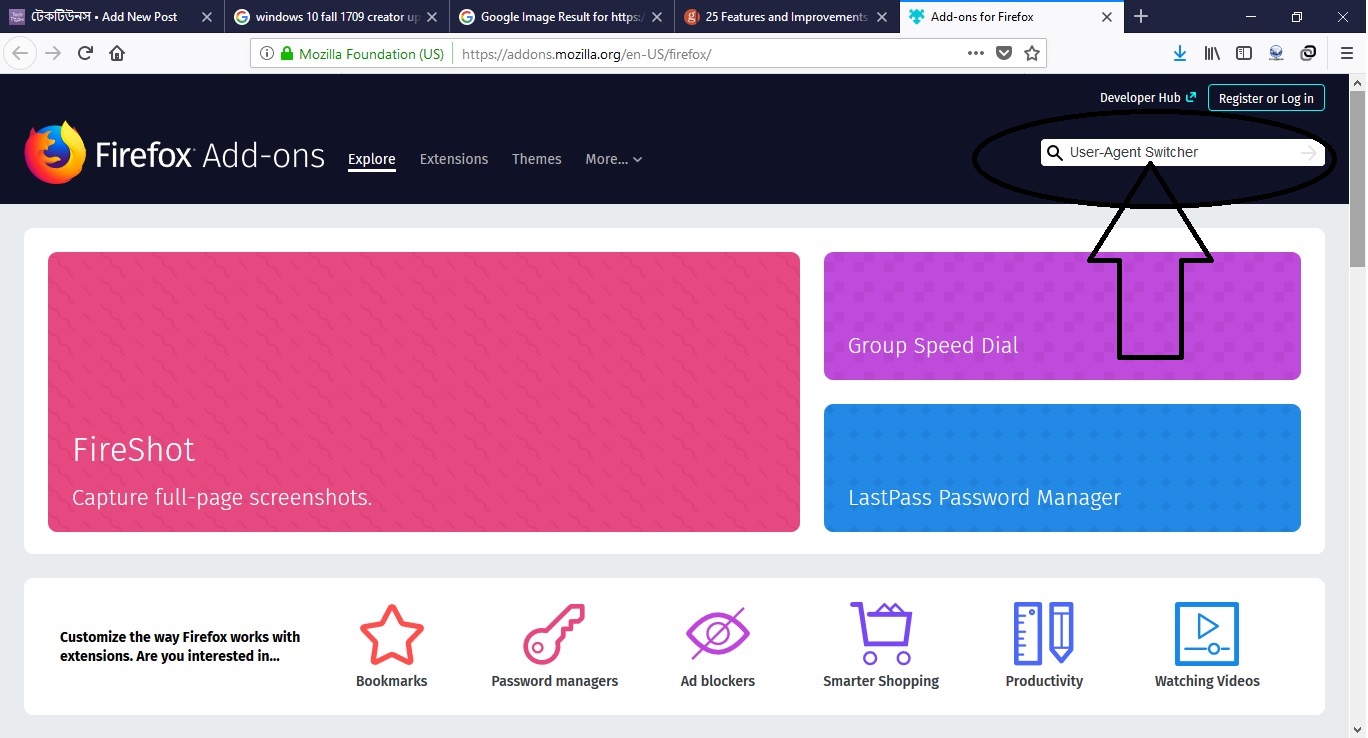Click the Bookmarks star category icon
This screenshot has width=1368, height=738.
tap(392, 634)
